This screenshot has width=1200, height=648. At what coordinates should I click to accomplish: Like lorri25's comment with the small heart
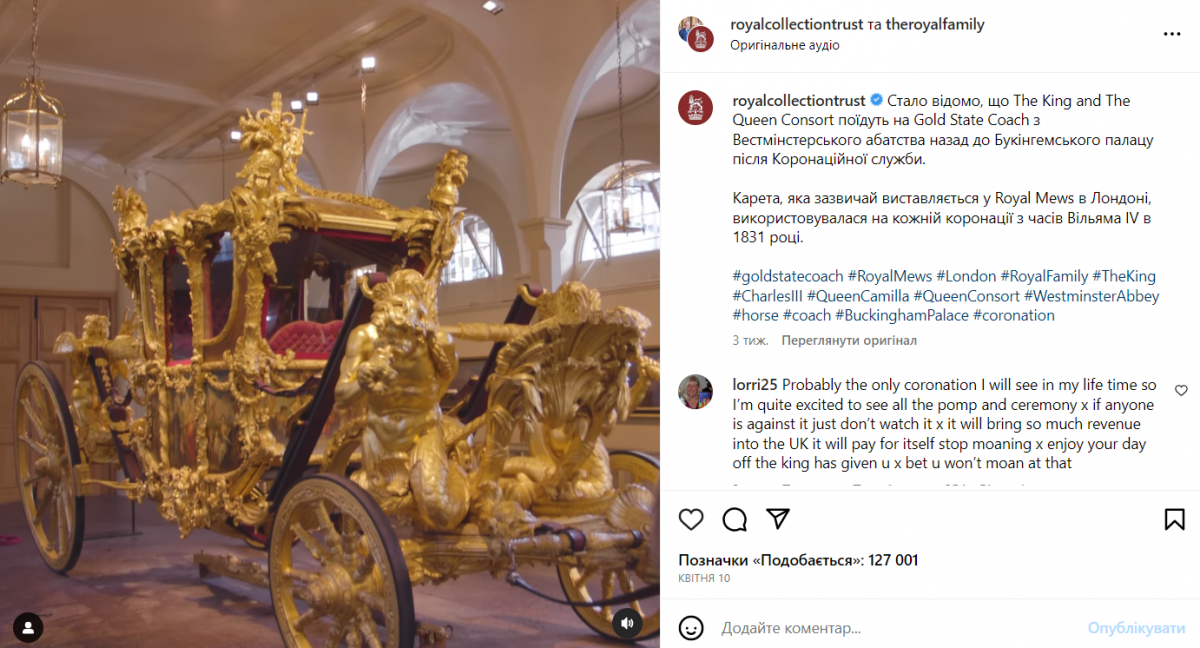[x=1181, y=390]
